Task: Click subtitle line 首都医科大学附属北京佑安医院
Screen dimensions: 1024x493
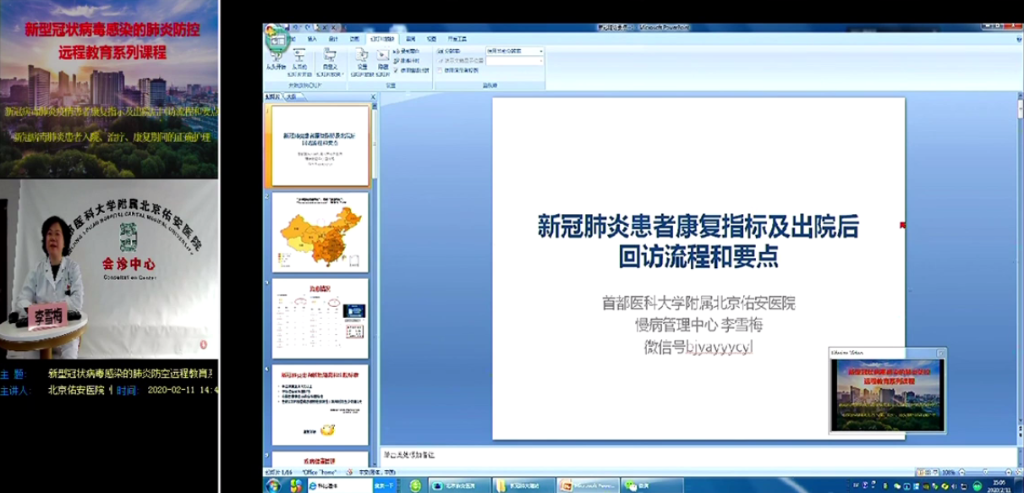Action: point(698,303)
